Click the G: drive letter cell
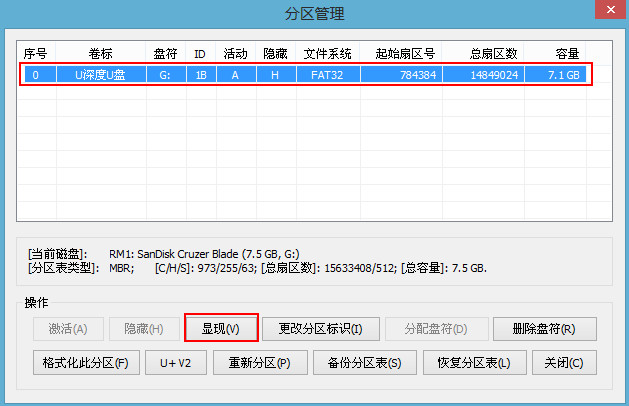Image resolution: width=629 pixels, height=406 pixels. click(166, 75)
